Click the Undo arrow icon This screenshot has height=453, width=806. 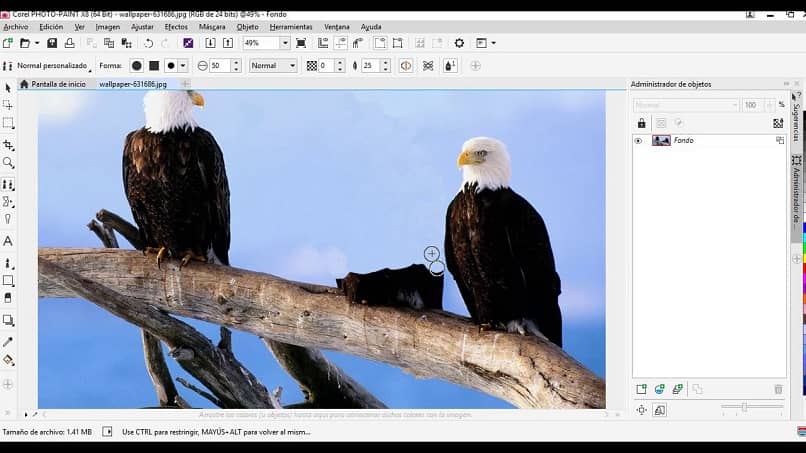tap(148, 43)
